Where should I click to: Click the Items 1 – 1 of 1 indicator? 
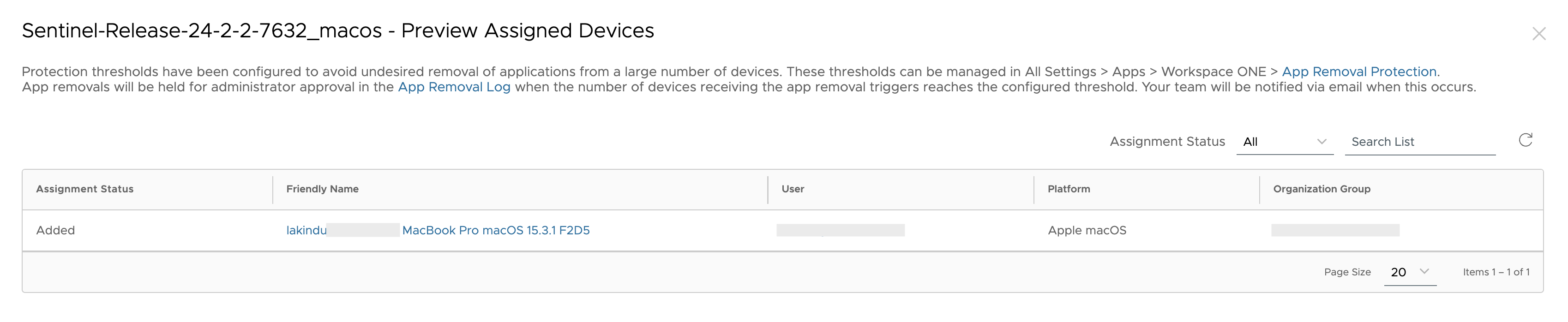[x=1496, y=272]
